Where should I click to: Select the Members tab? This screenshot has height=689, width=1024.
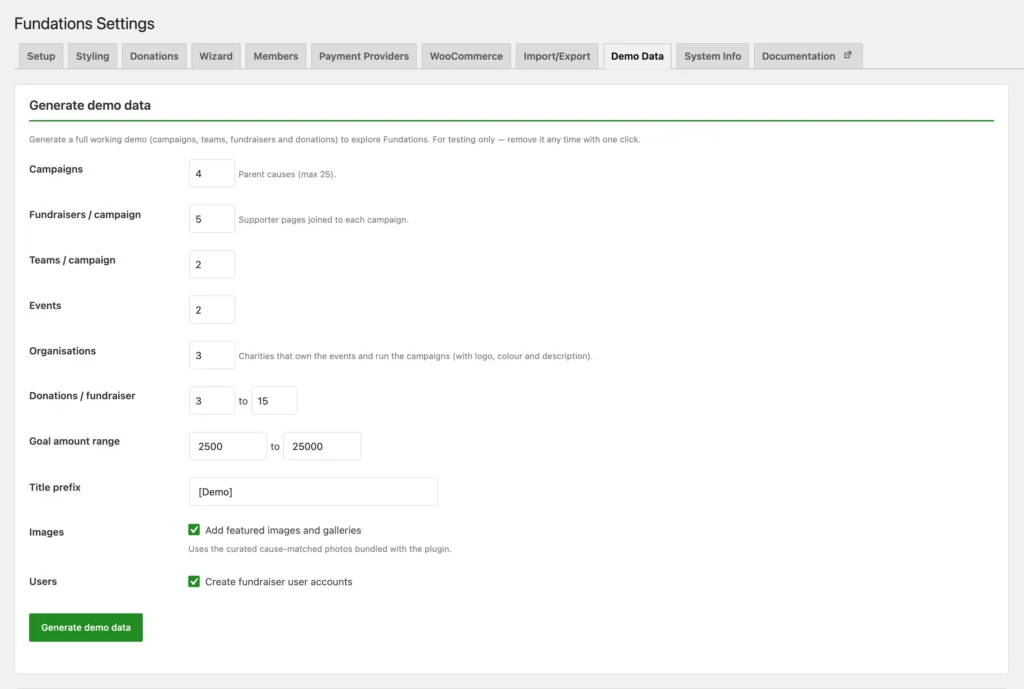pos(276,56)
